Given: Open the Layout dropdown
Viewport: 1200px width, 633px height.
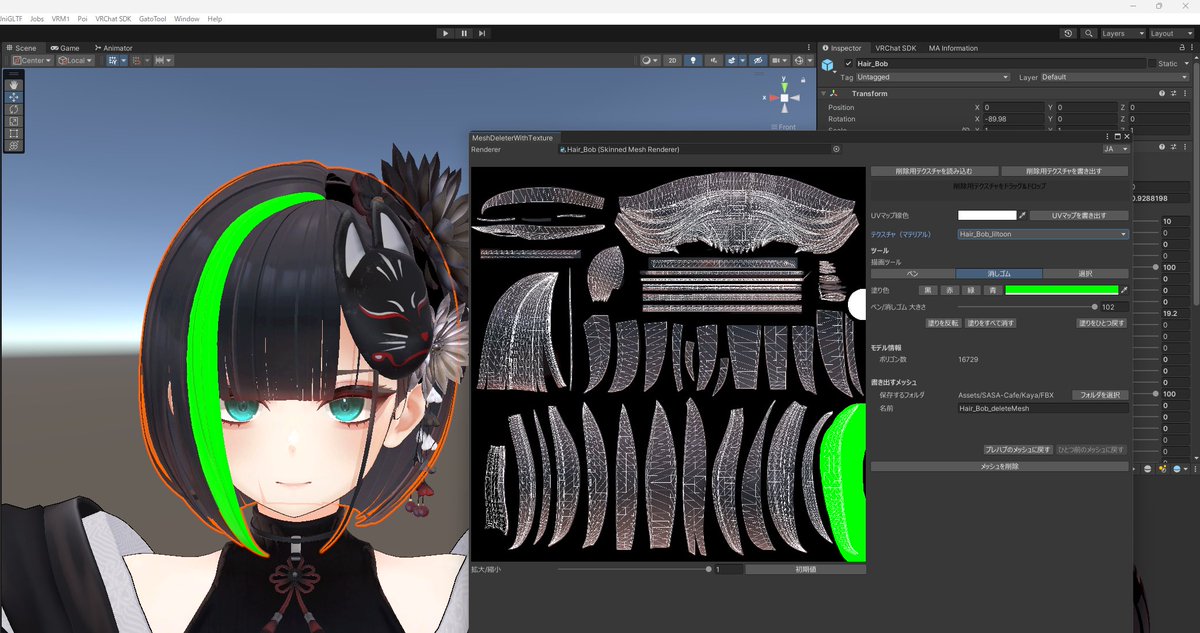Looking at the screenshot, I should (x=1171, y=33).
